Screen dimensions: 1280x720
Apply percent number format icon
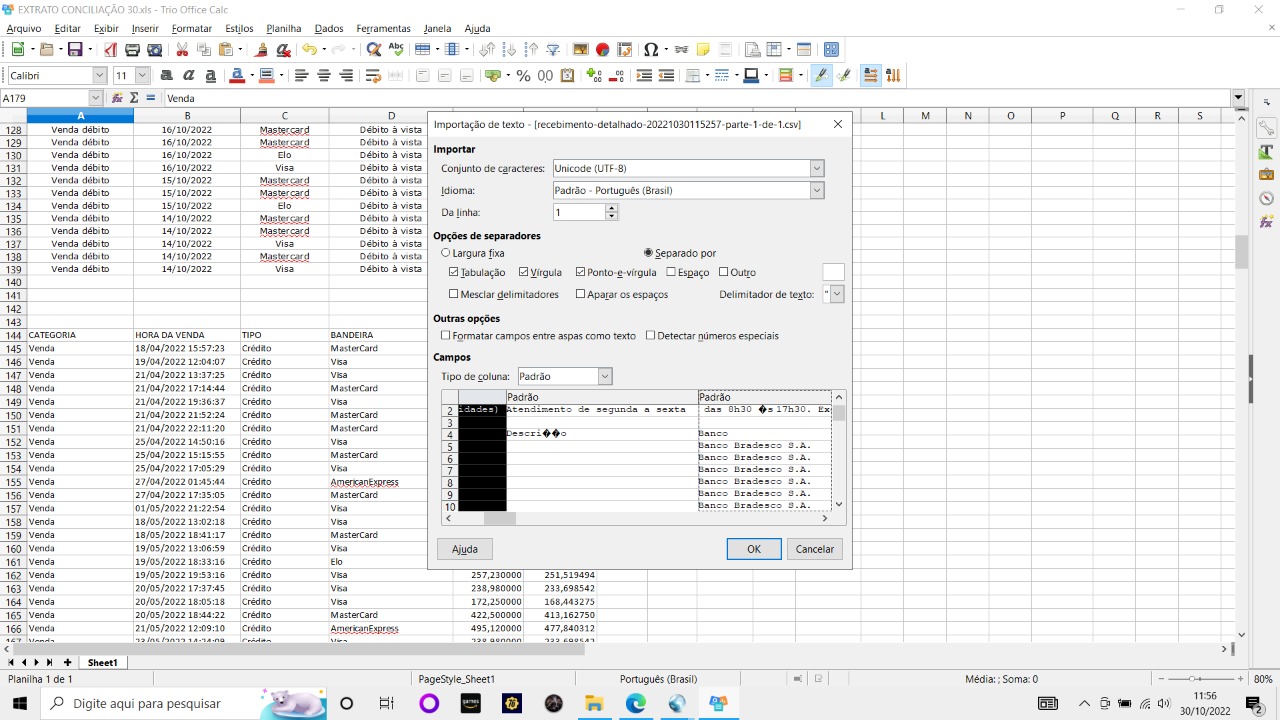tap(523, 75)
